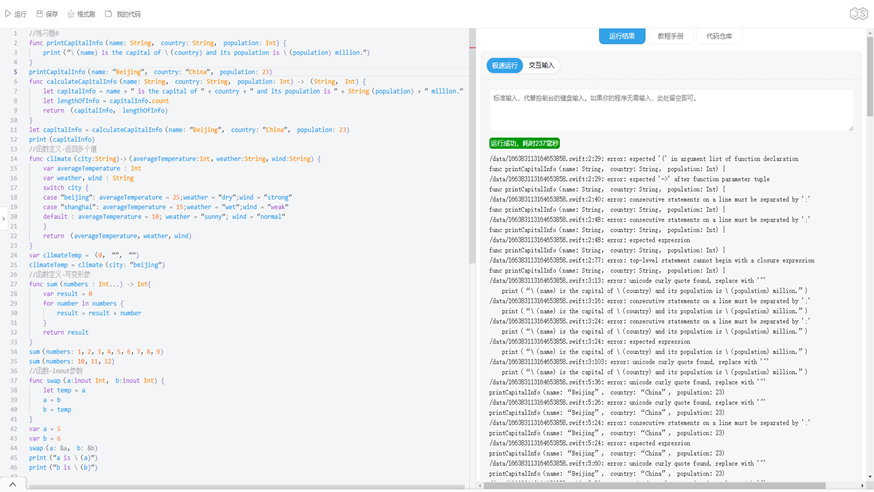Click the green 运行成功 status badge
Screen dimensions: 874x492
525,143
